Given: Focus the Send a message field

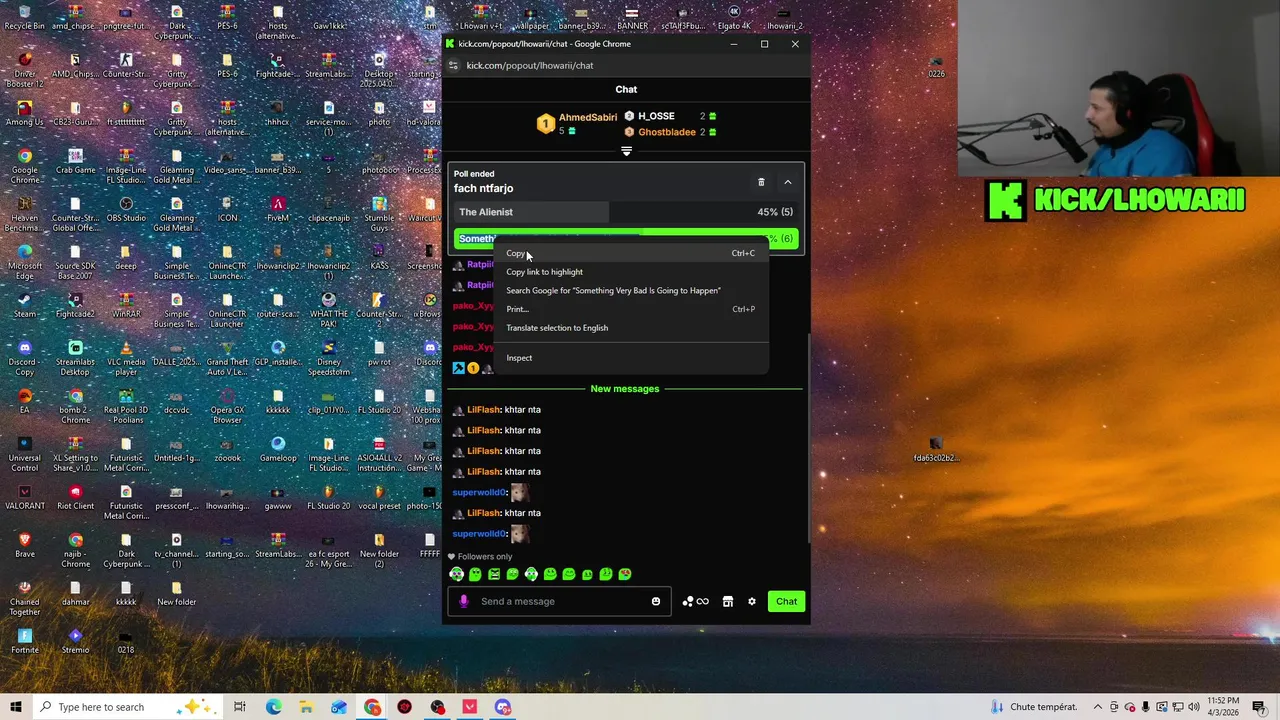Looking at the screenshot, I should click(560, 601).
